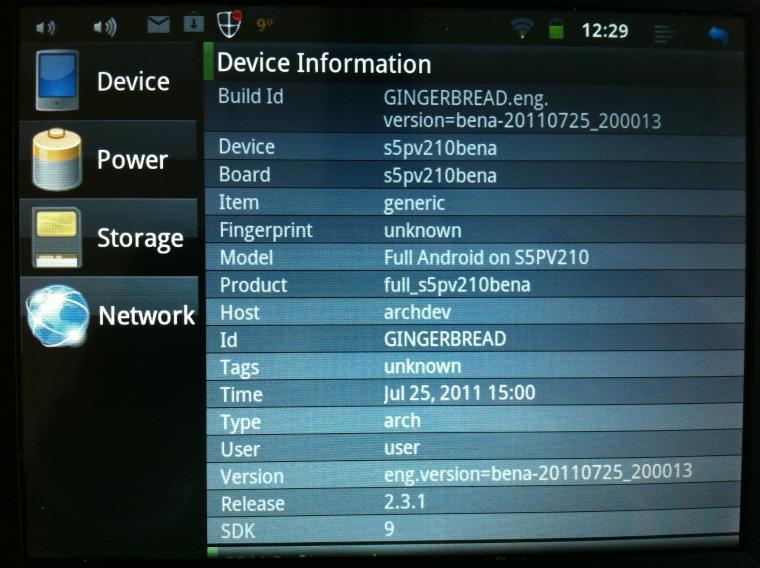
Task: Open the mail envelope notification
Action: click(159, 24)
